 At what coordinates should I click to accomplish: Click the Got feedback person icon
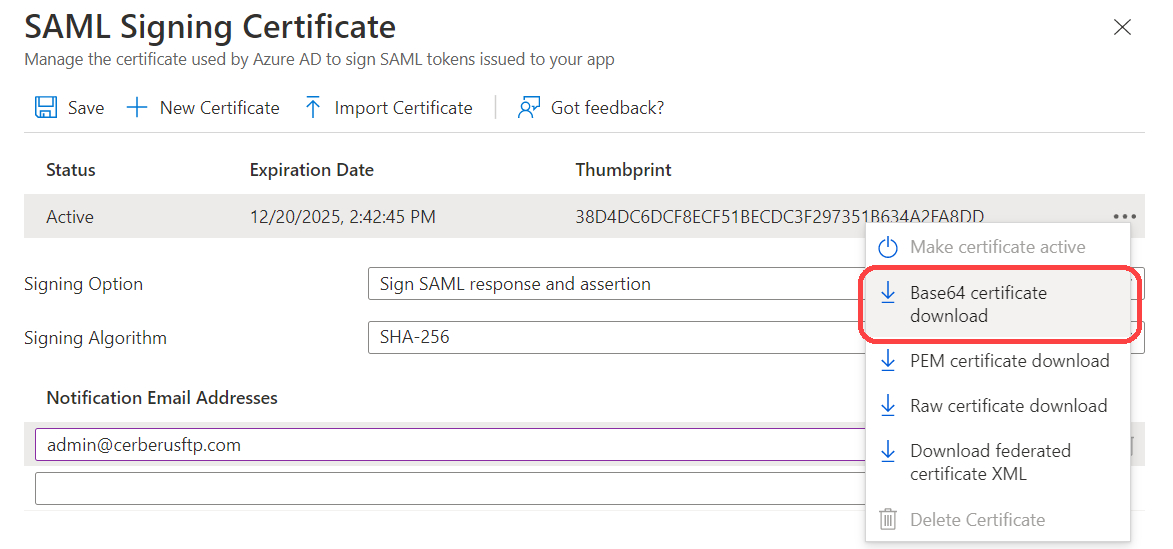(529, 108)
